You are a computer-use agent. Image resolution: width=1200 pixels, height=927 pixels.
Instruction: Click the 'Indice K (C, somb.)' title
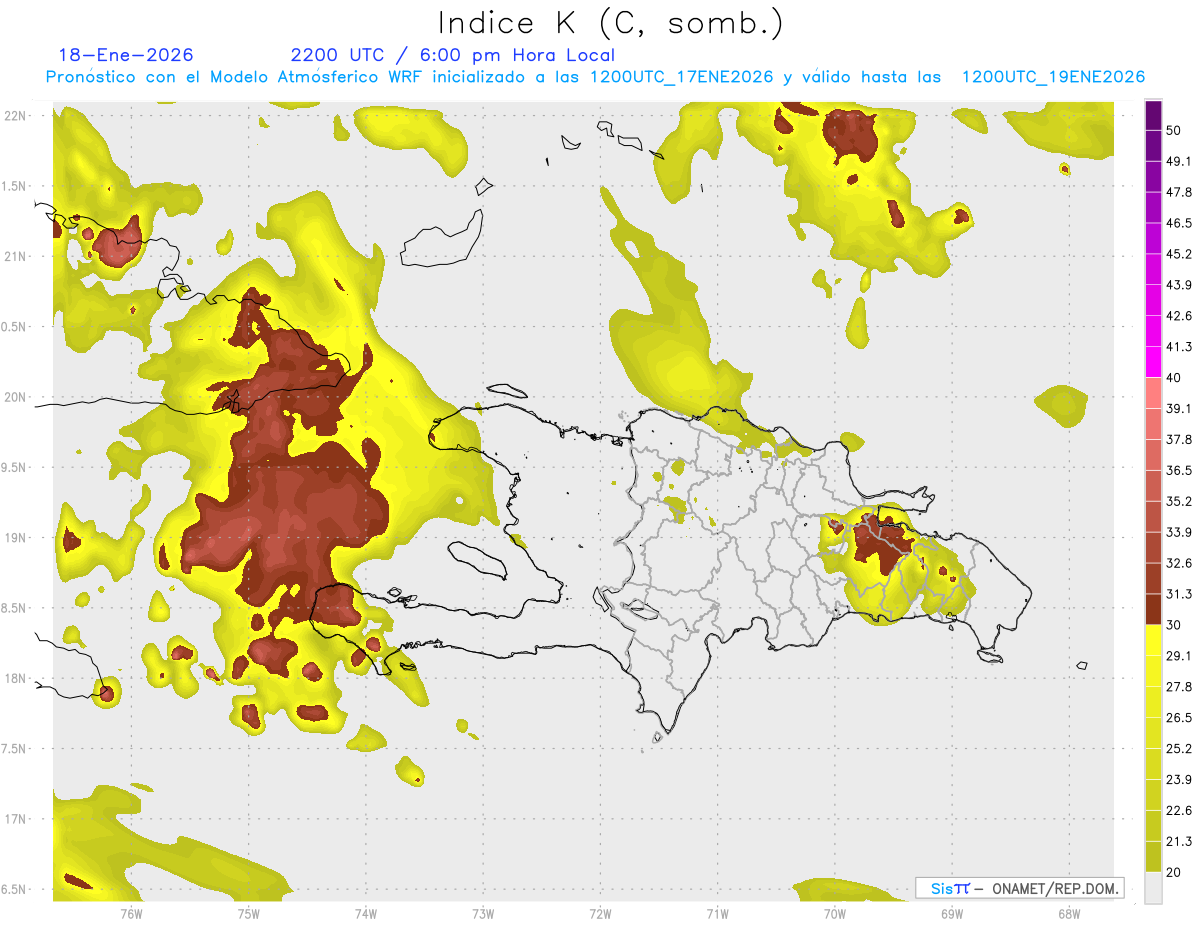click(x=610, y=23)
